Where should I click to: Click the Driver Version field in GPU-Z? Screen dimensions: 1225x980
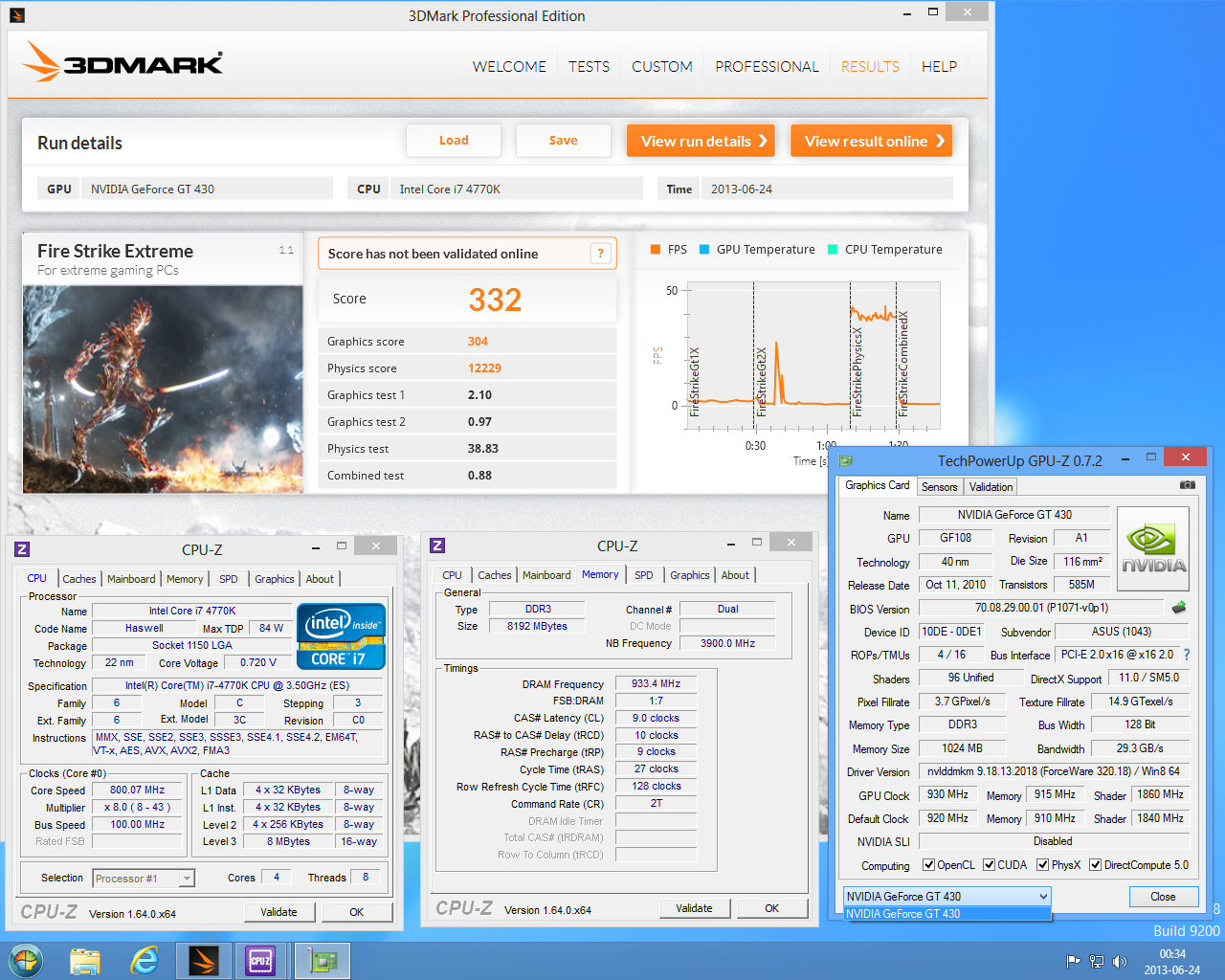[1053, 771]
